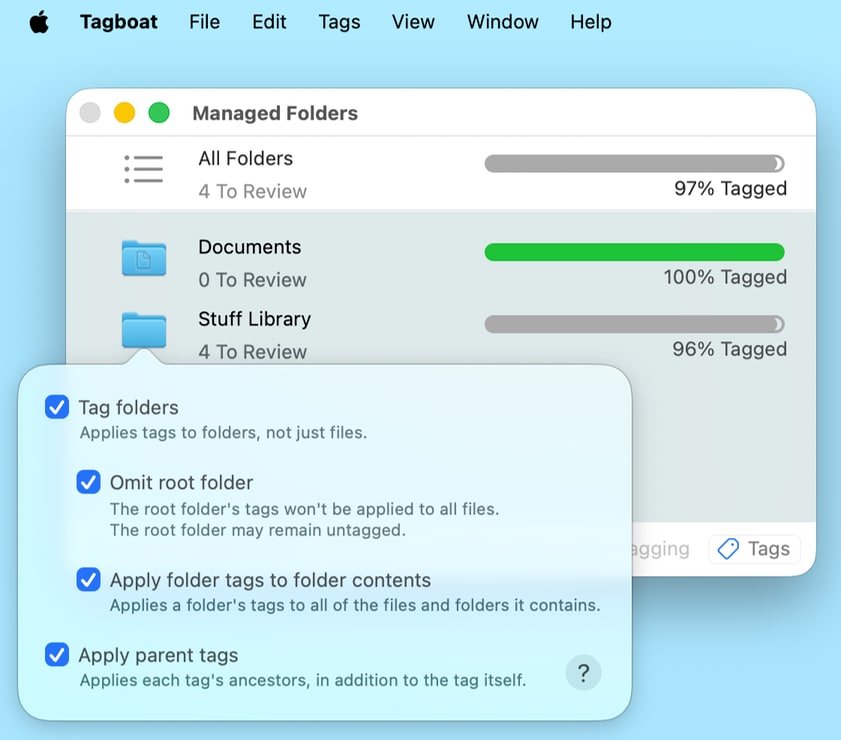
Task: Toggle the Tag folders checkbox
Action: coord(56,407)
